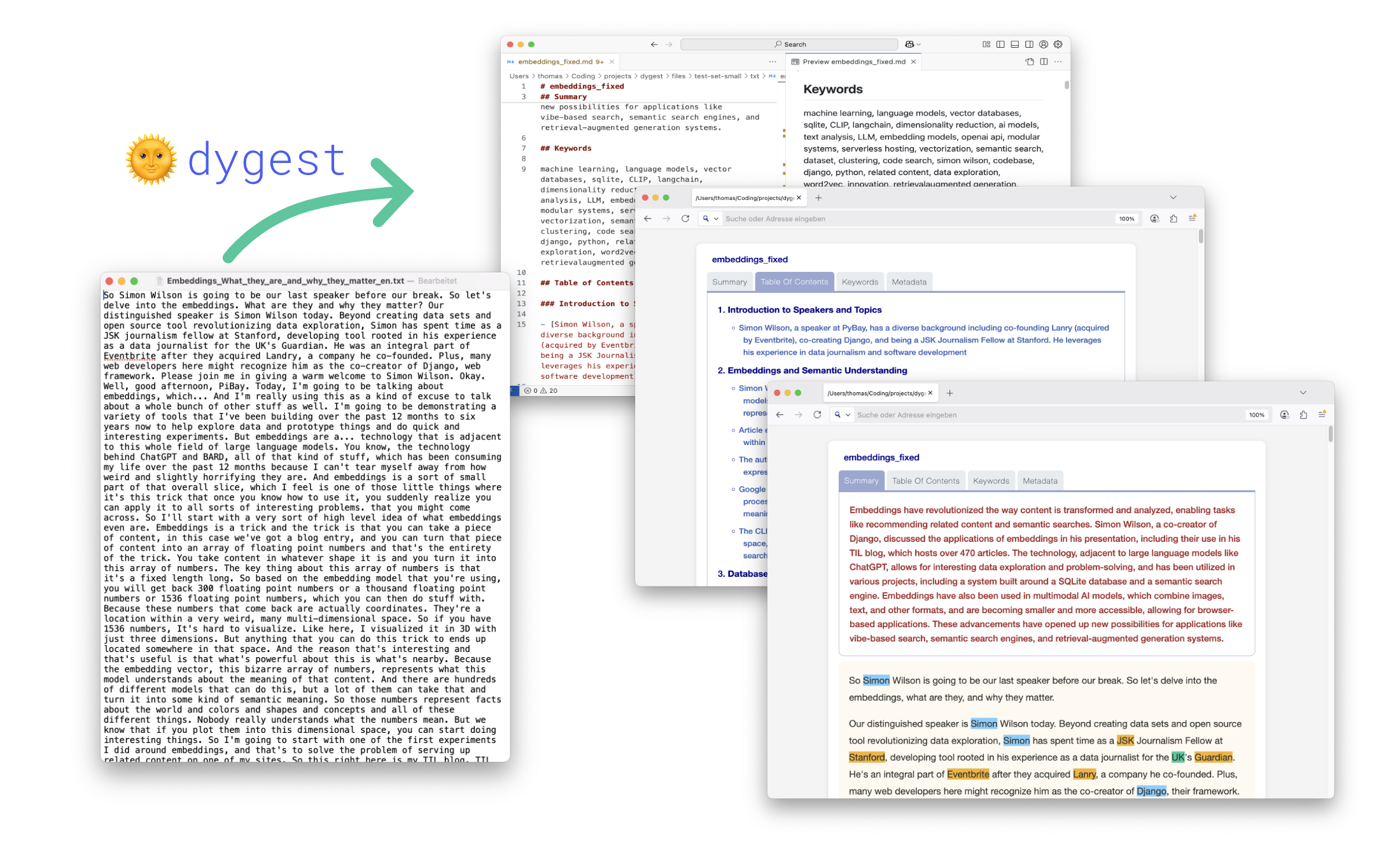1400x850 pixels.
Task: Expand search engine dropdown in front browser
Action: point(842,414)
